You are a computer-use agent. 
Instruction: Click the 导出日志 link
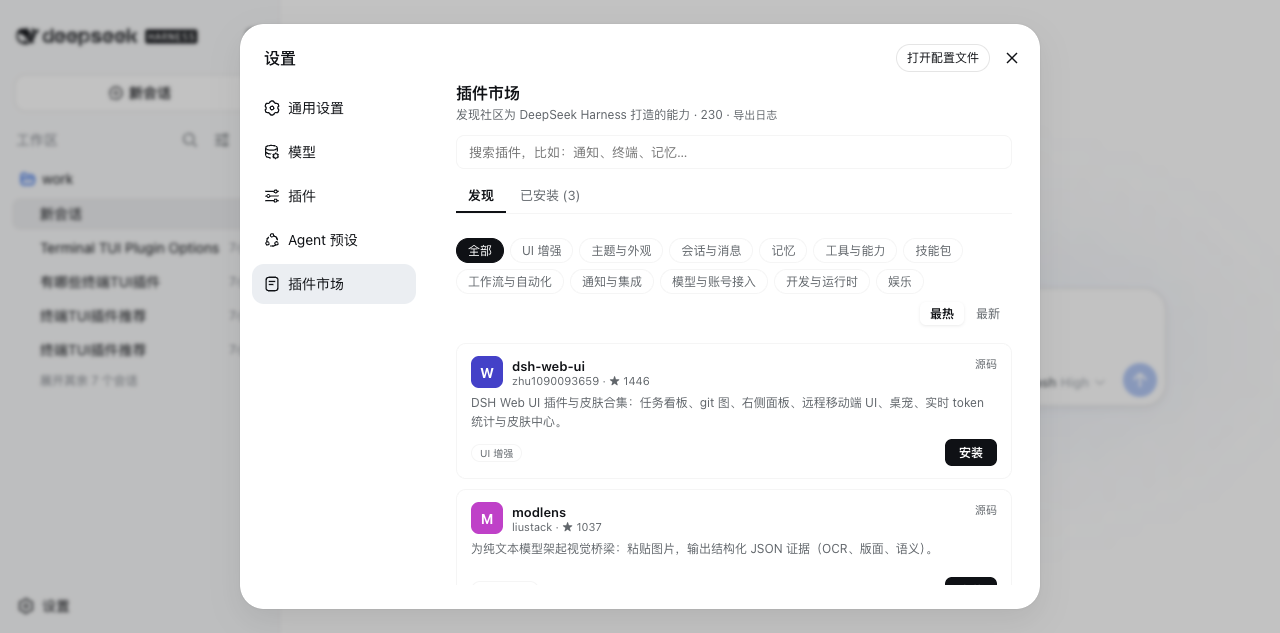tap(755, 115)
